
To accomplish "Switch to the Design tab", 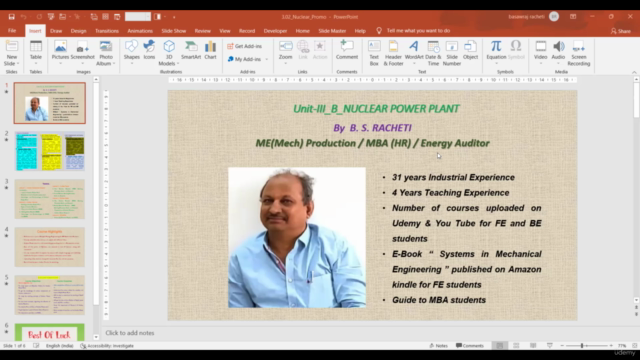I will click(78, 31).
